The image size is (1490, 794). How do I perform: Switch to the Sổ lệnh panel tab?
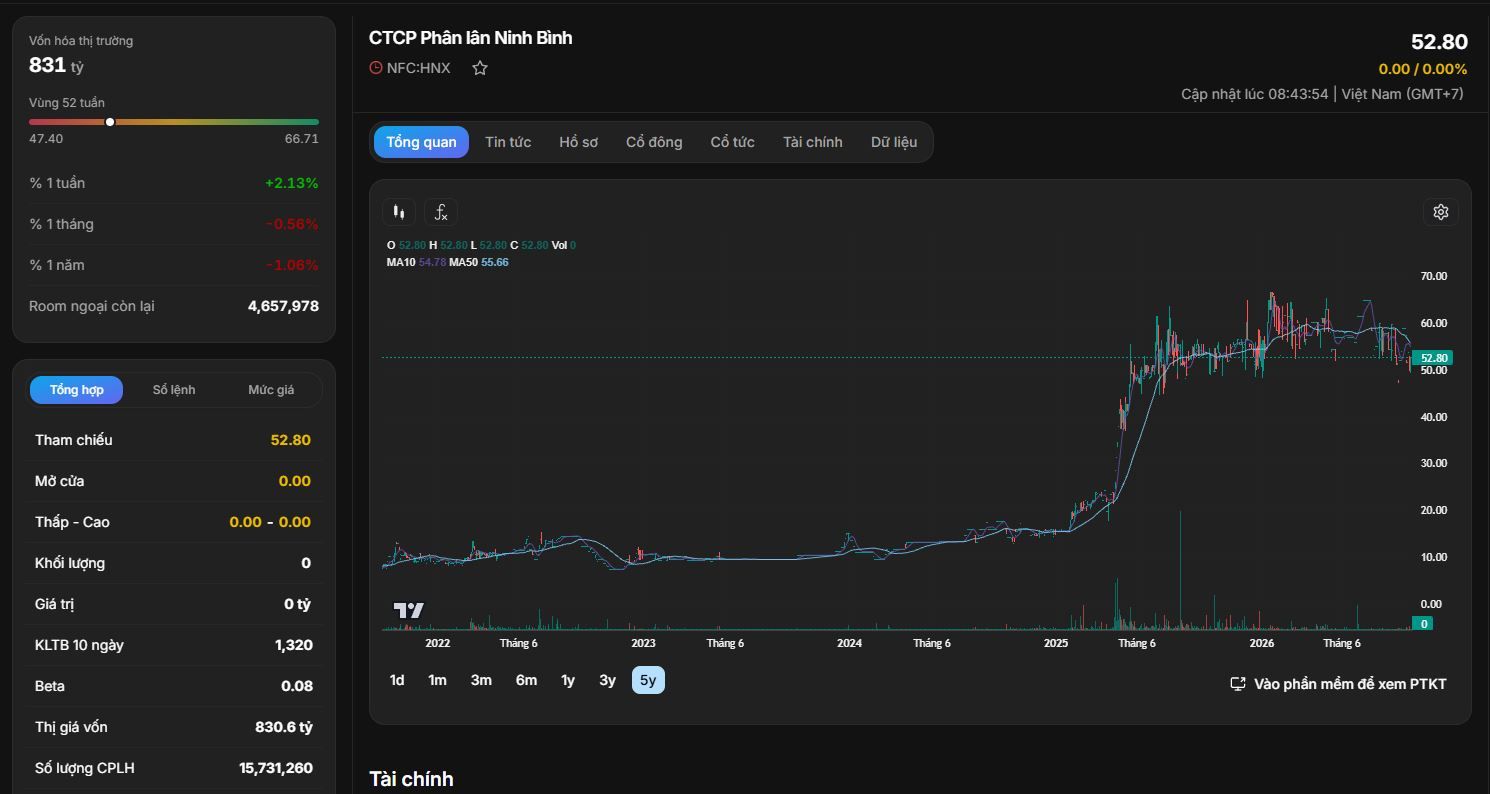tap(174, 390)
